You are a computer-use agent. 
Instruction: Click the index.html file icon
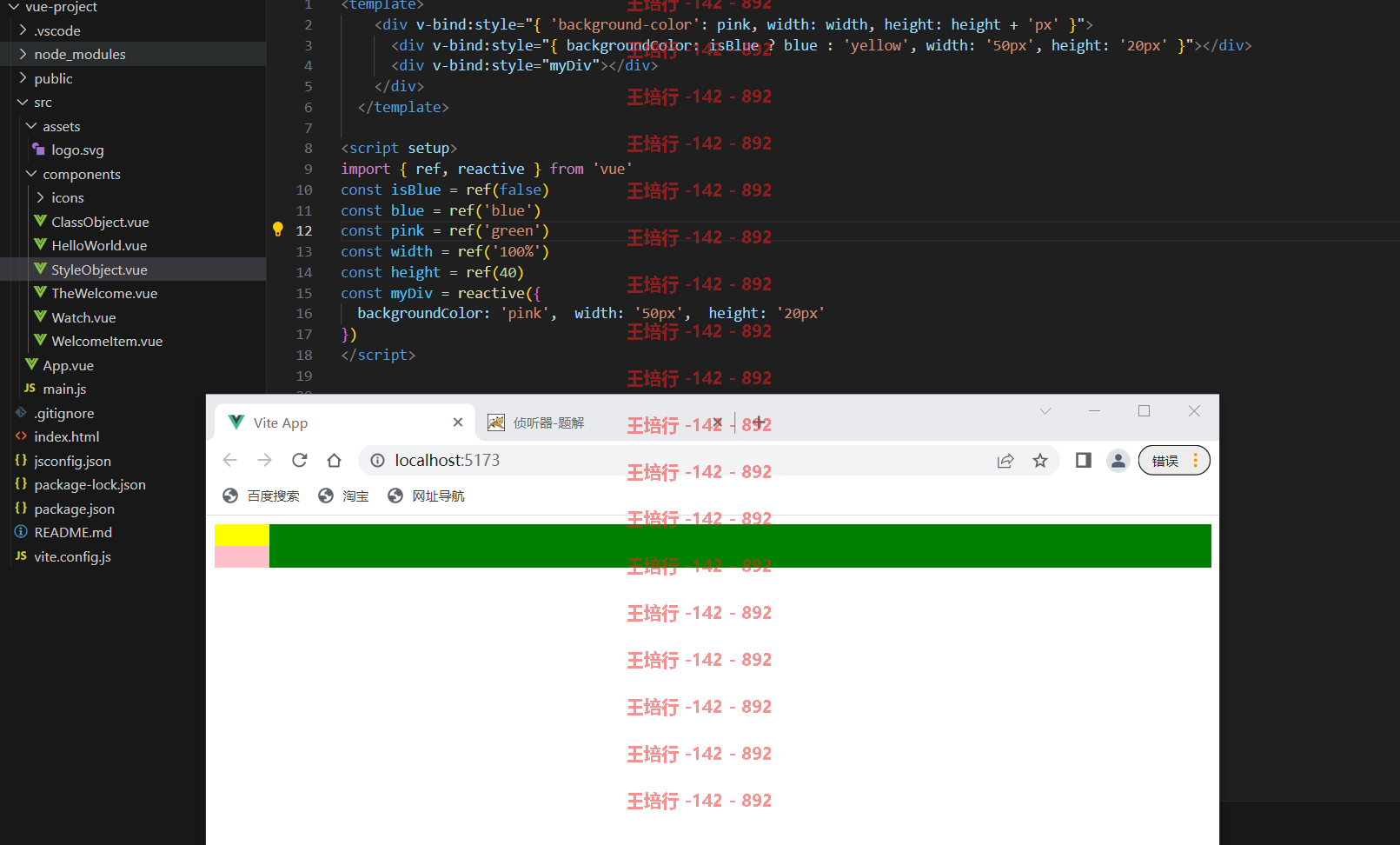[22, 436]
